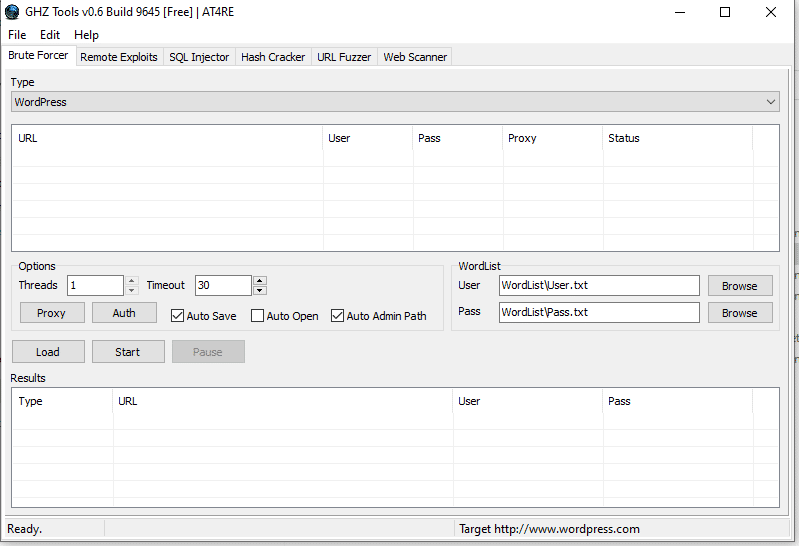
Task: Open the File menu
Action: (17, 35)
